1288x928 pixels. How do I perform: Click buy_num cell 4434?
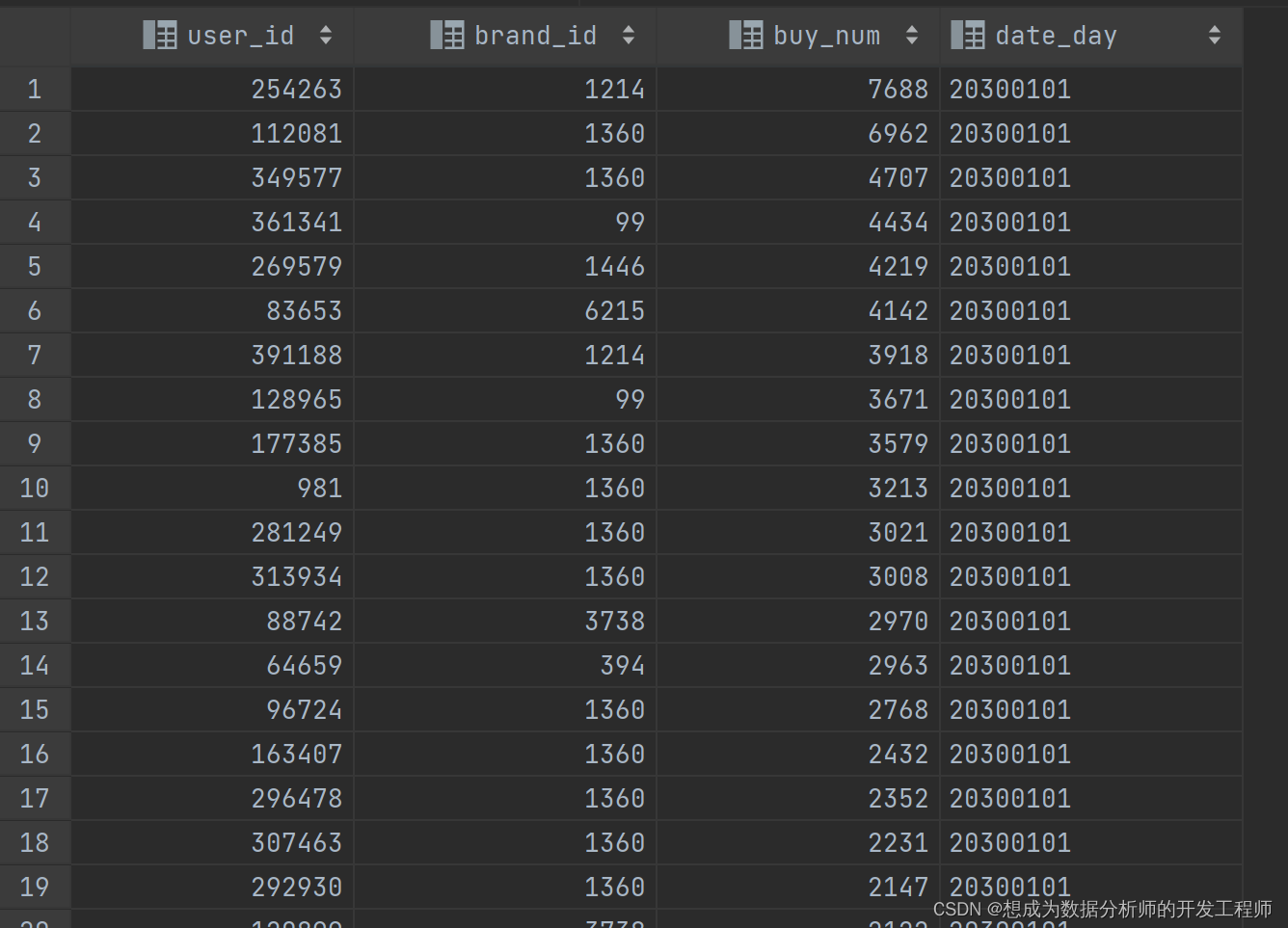[798, 223]
